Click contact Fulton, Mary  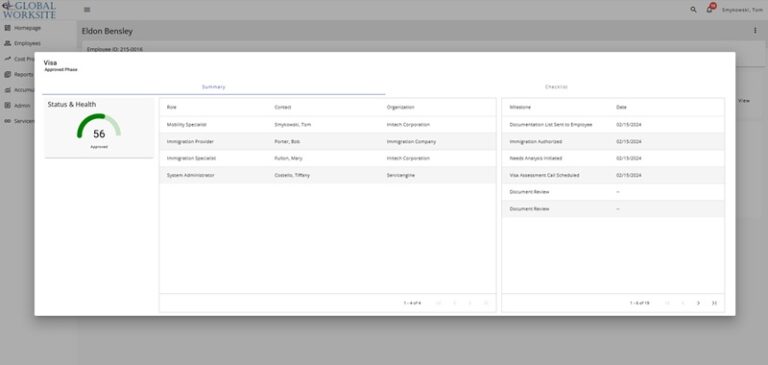click(288, 158)
